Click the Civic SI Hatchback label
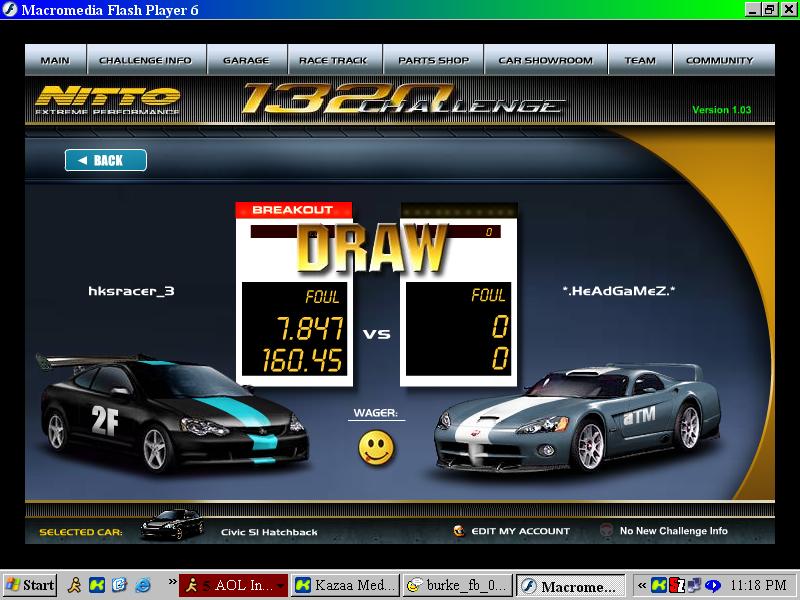The height and width of the screenshot is (600, 800). [x=269, y=532]
